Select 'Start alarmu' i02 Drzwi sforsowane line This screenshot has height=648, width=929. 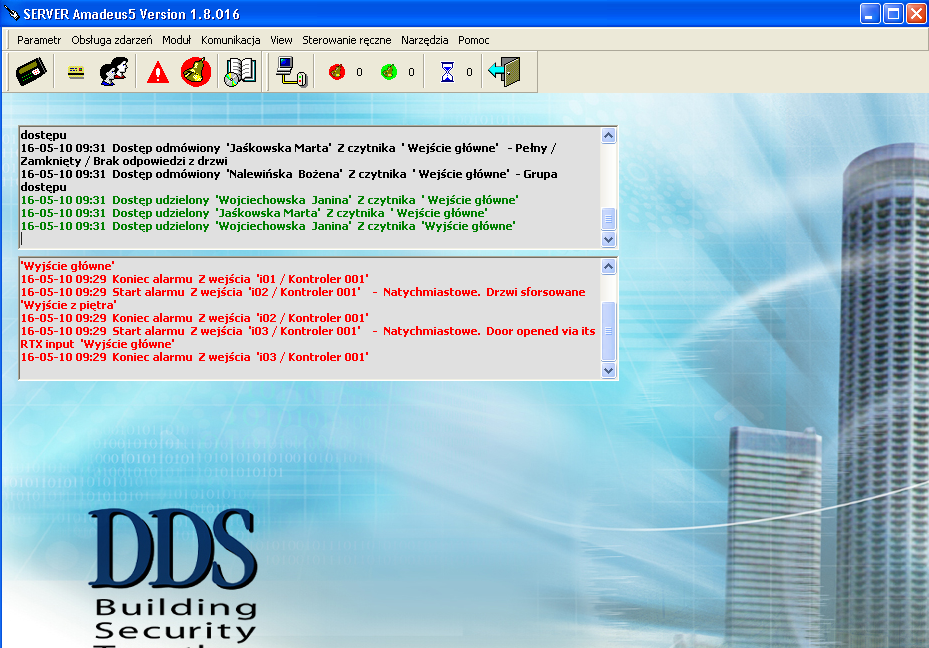click(303, 298)
